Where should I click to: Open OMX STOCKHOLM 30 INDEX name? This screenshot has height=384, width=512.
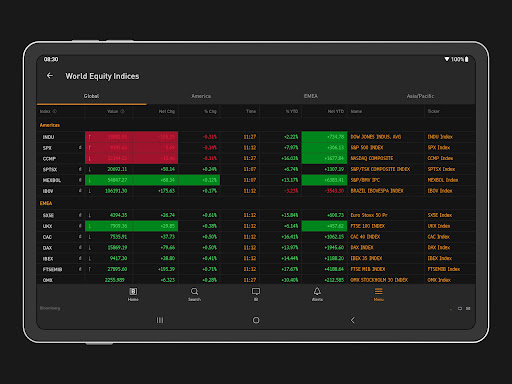point(379,280)
